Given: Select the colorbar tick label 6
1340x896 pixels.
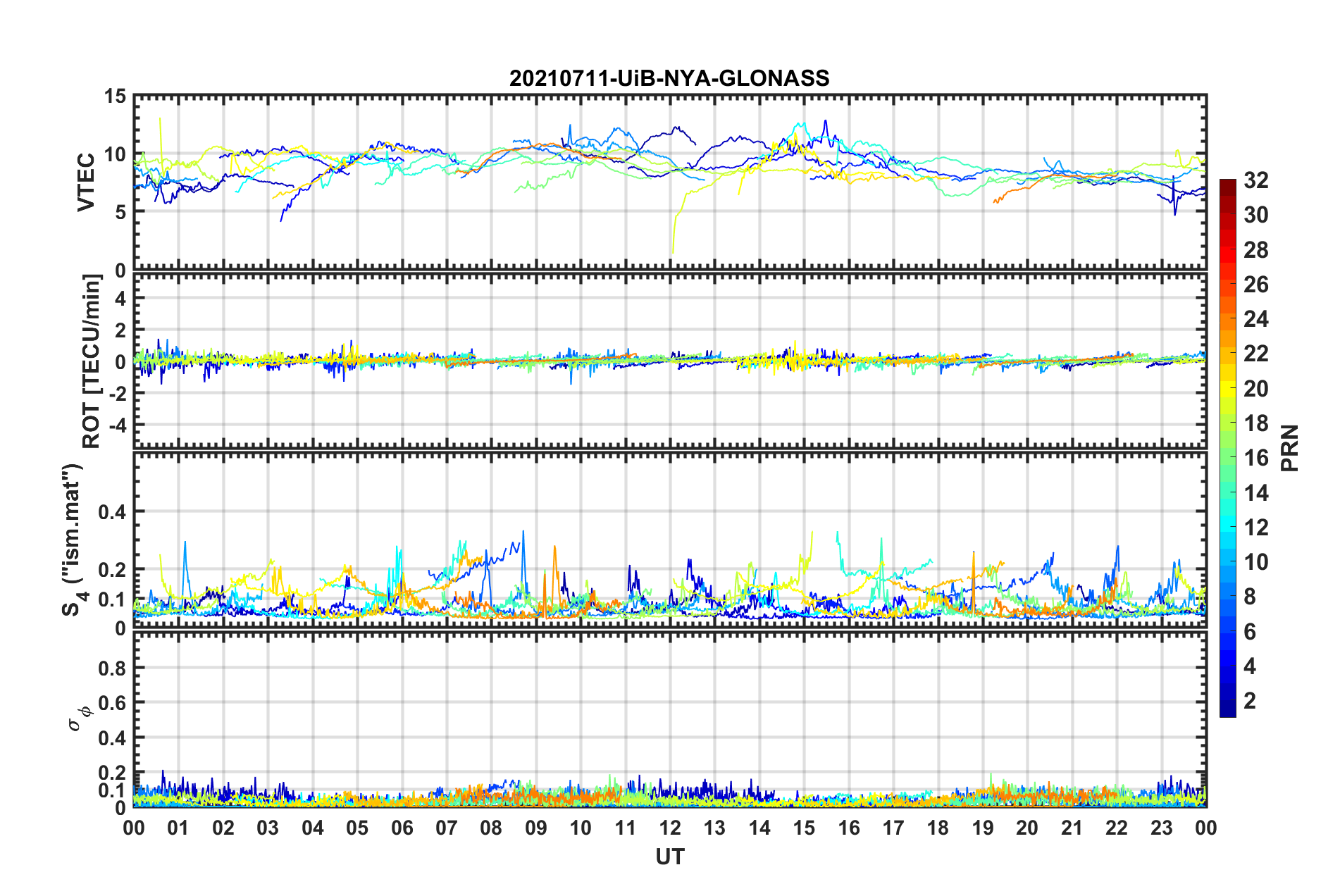Looking at the screenshot, I should pos(1250,632).
